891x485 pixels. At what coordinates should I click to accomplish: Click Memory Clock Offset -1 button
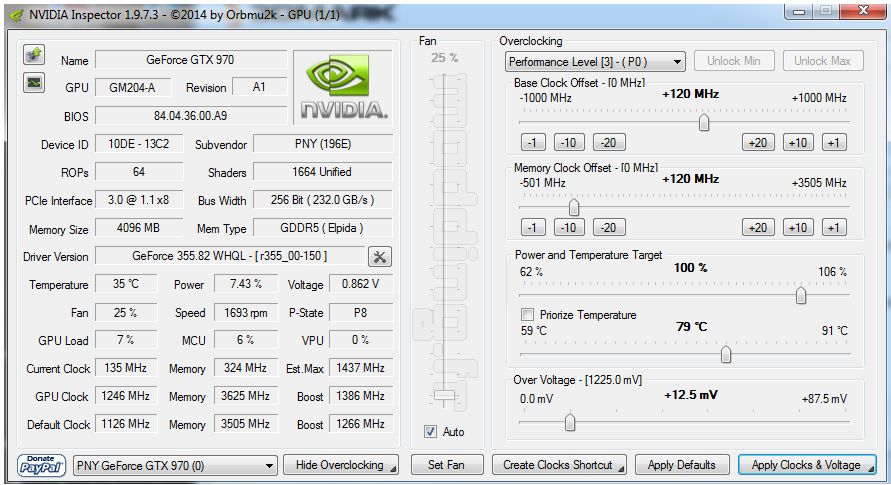coord(533,228)
